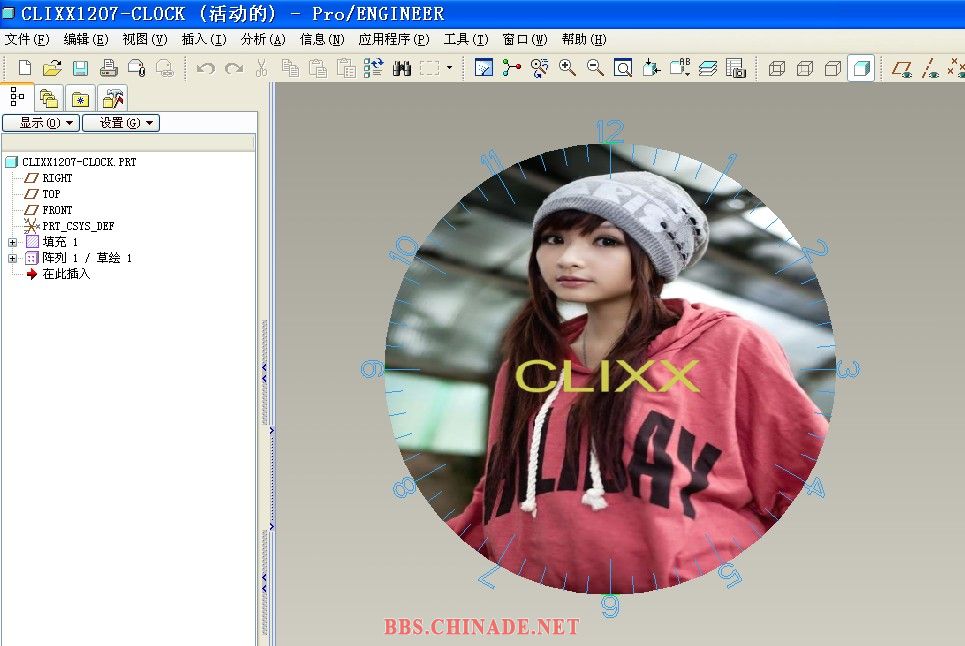Select the FRONT datum plane in tree

point(57,210)
